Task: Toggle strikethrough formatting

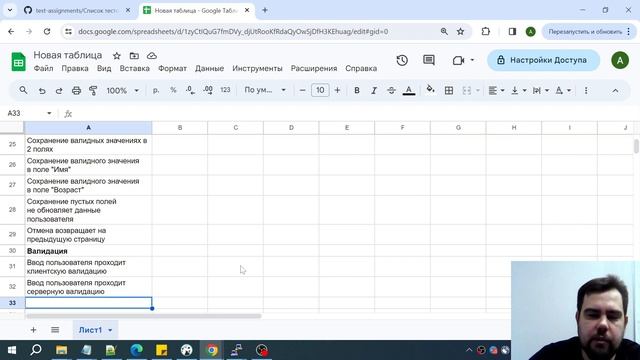Action: point(391,90)
